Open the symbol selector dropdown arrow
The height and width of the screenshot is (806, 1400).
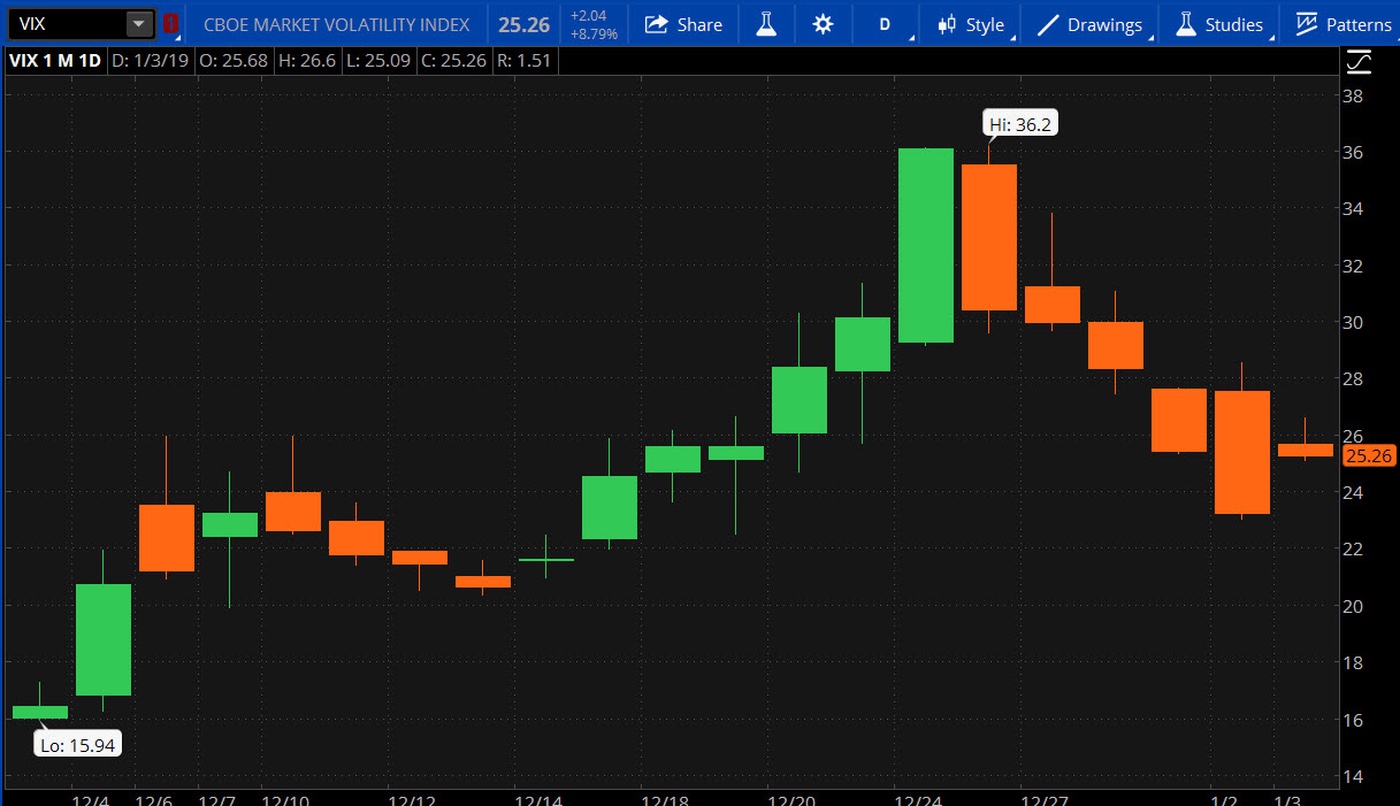[140, 24]
